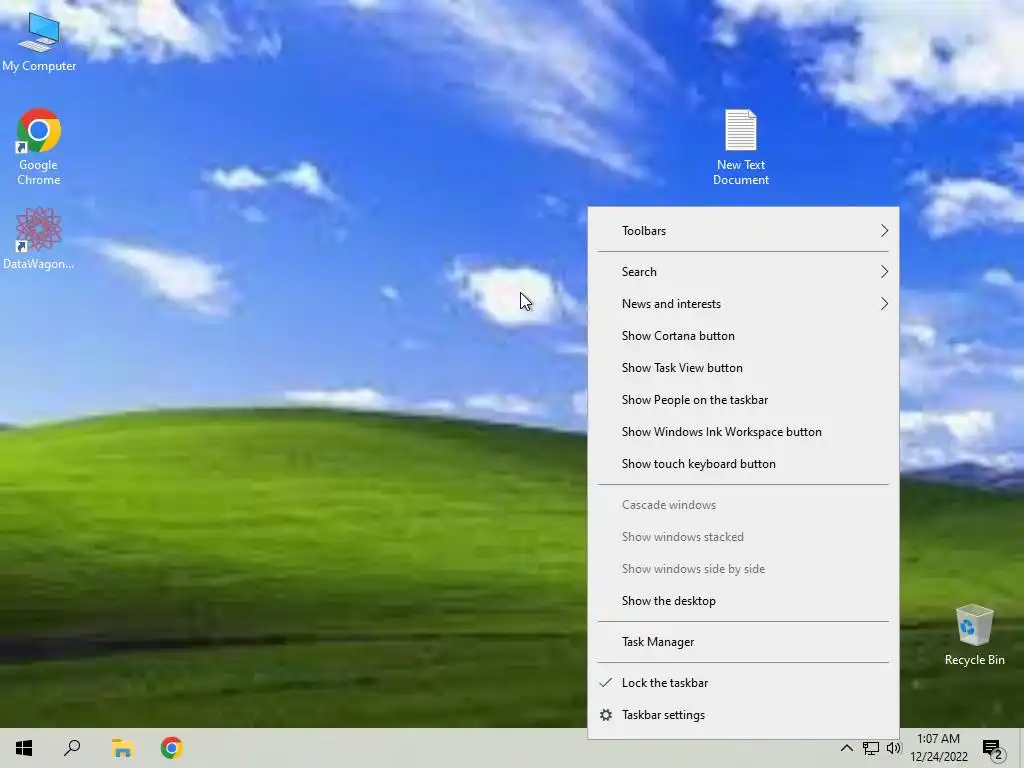This screenshot has width=1024, height=768.
Task: Show hidden system tray icons
Action: (x=846, y=748)
